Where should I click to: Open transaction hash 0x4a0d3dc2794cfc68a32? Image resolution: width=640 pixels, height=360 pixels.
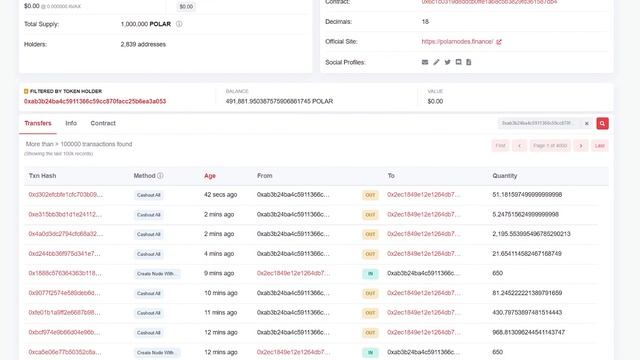pos(66,234)
